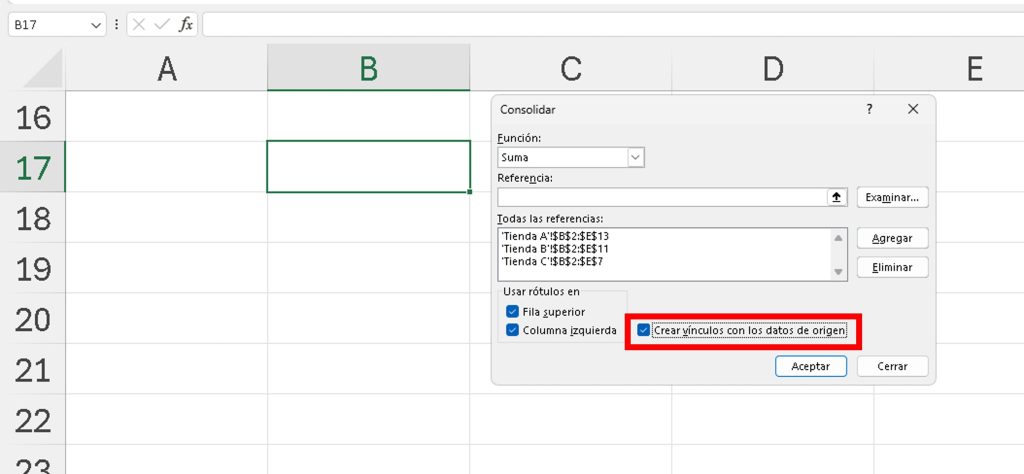The height and width of the screenshot is (474, 1024).
Task: Click the Aceptar button
Action: click(811, 366)
